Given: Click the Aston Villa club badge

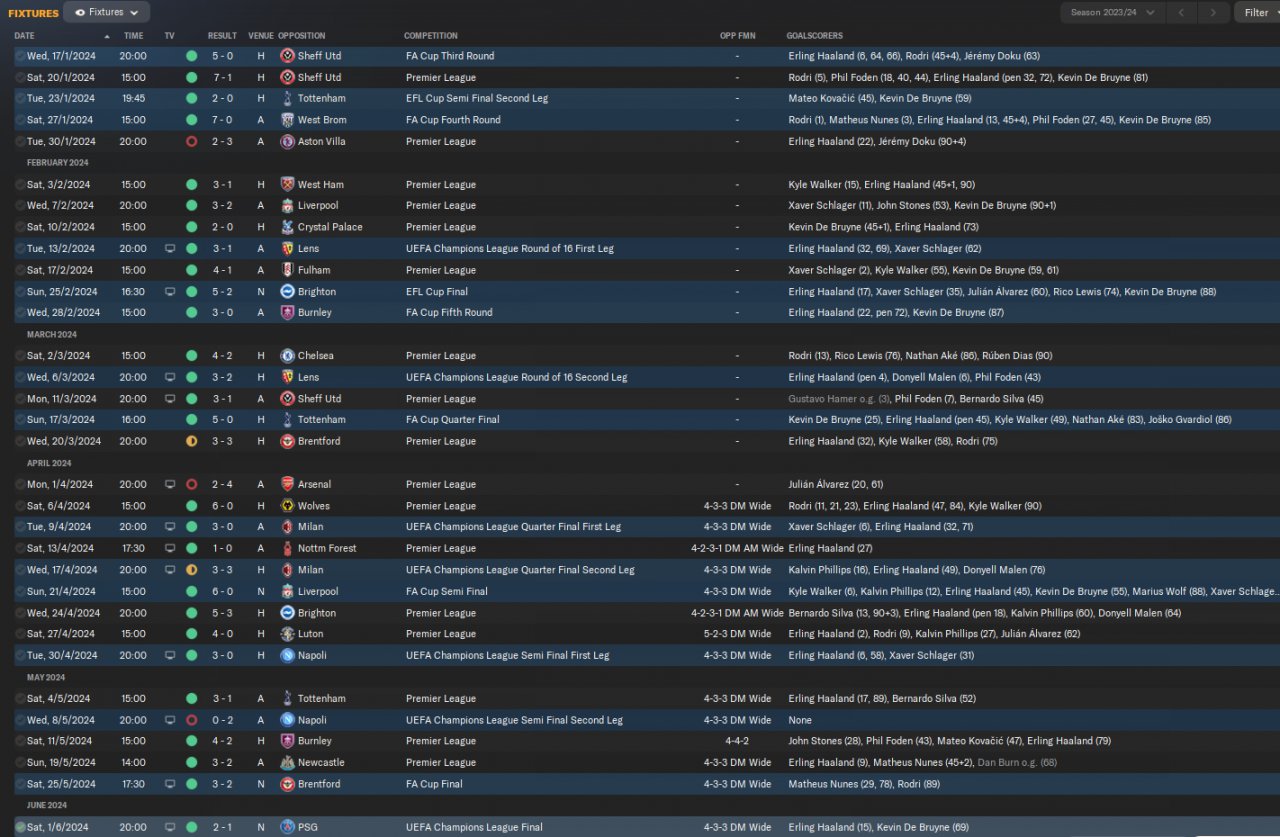Looking at the screenshot, I should 288,141.
